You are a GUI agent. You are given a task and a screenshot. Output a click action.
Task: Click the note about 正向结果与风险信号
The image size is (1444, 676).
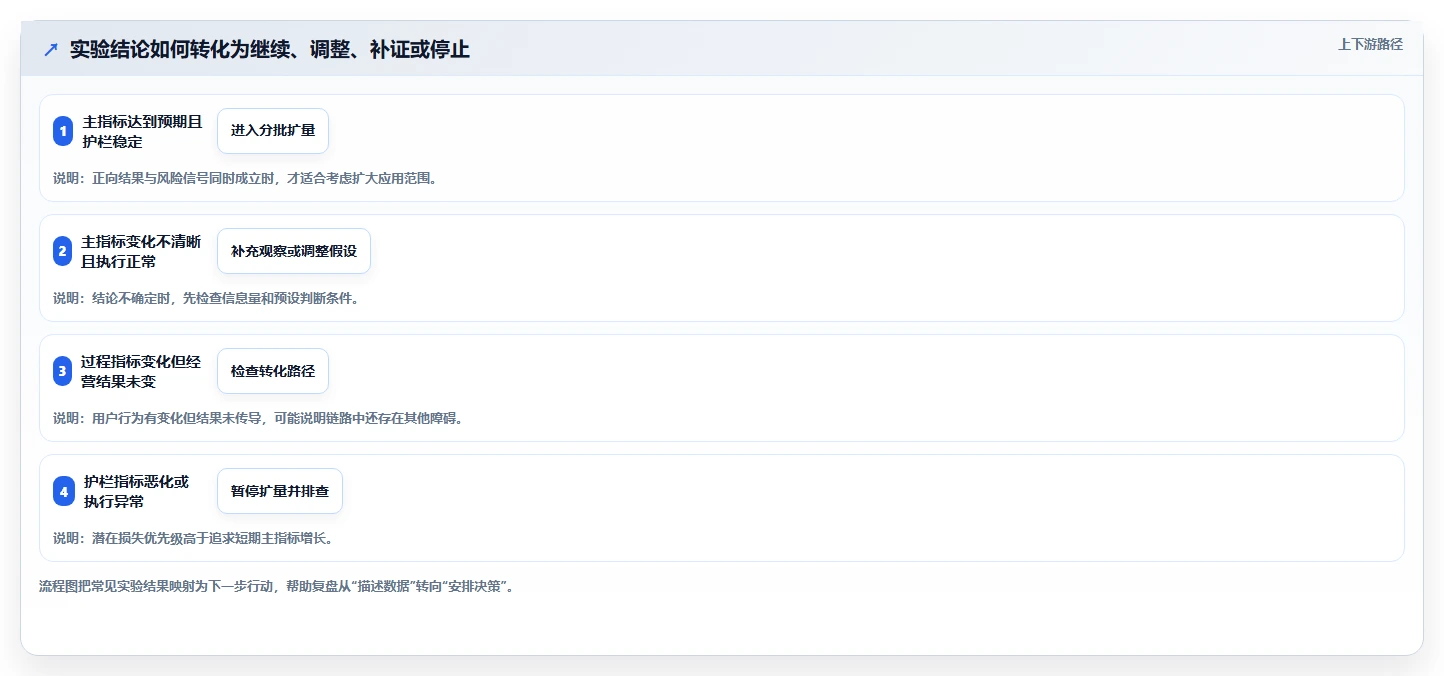(246, 178)
